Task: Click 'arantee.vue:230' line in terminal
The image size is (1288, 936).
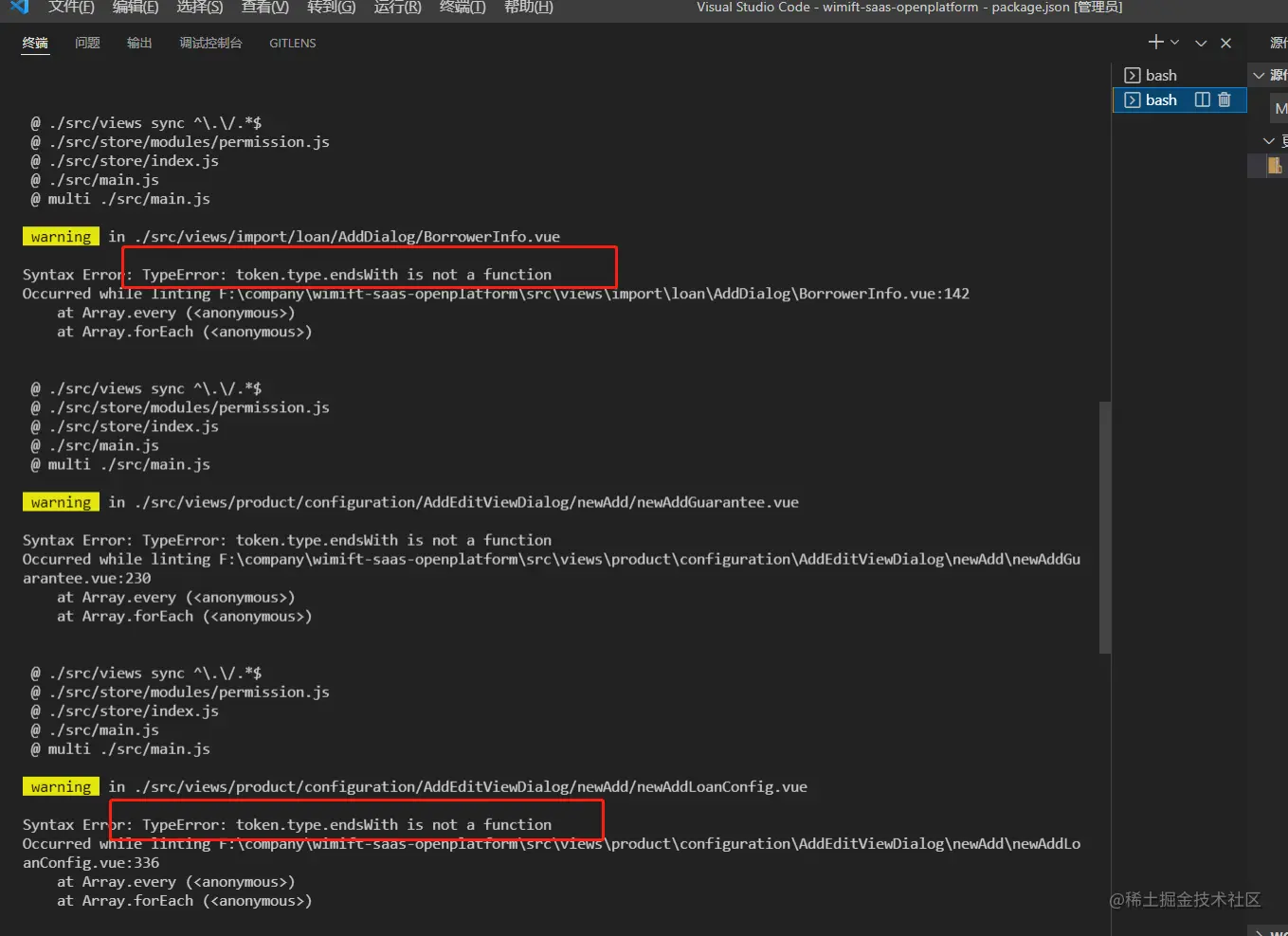Action: click(x=87, y=578)
